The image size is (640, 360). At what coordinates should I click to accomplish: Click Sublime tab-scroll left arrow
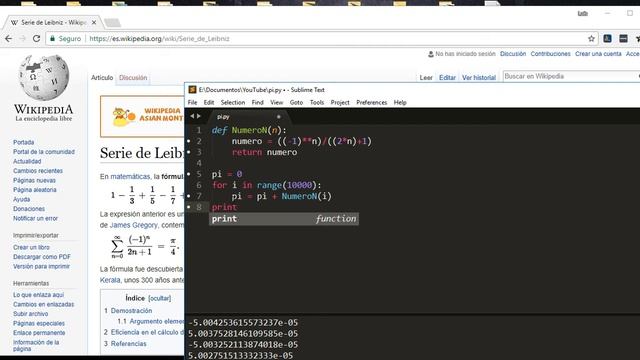(x=192, y=116)
